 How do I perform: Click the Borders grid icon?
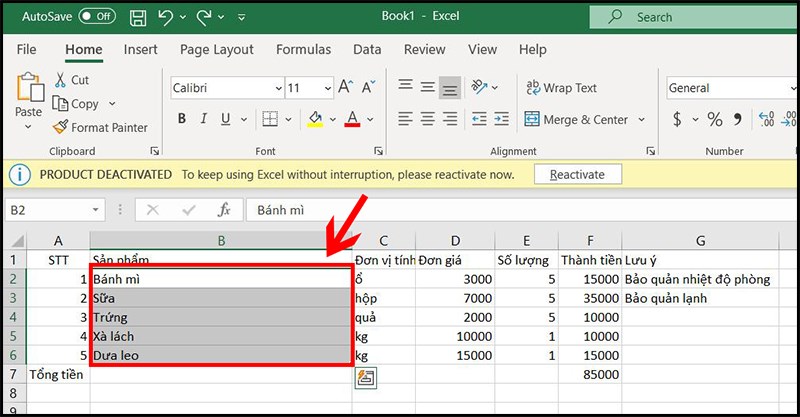point(270,119)
